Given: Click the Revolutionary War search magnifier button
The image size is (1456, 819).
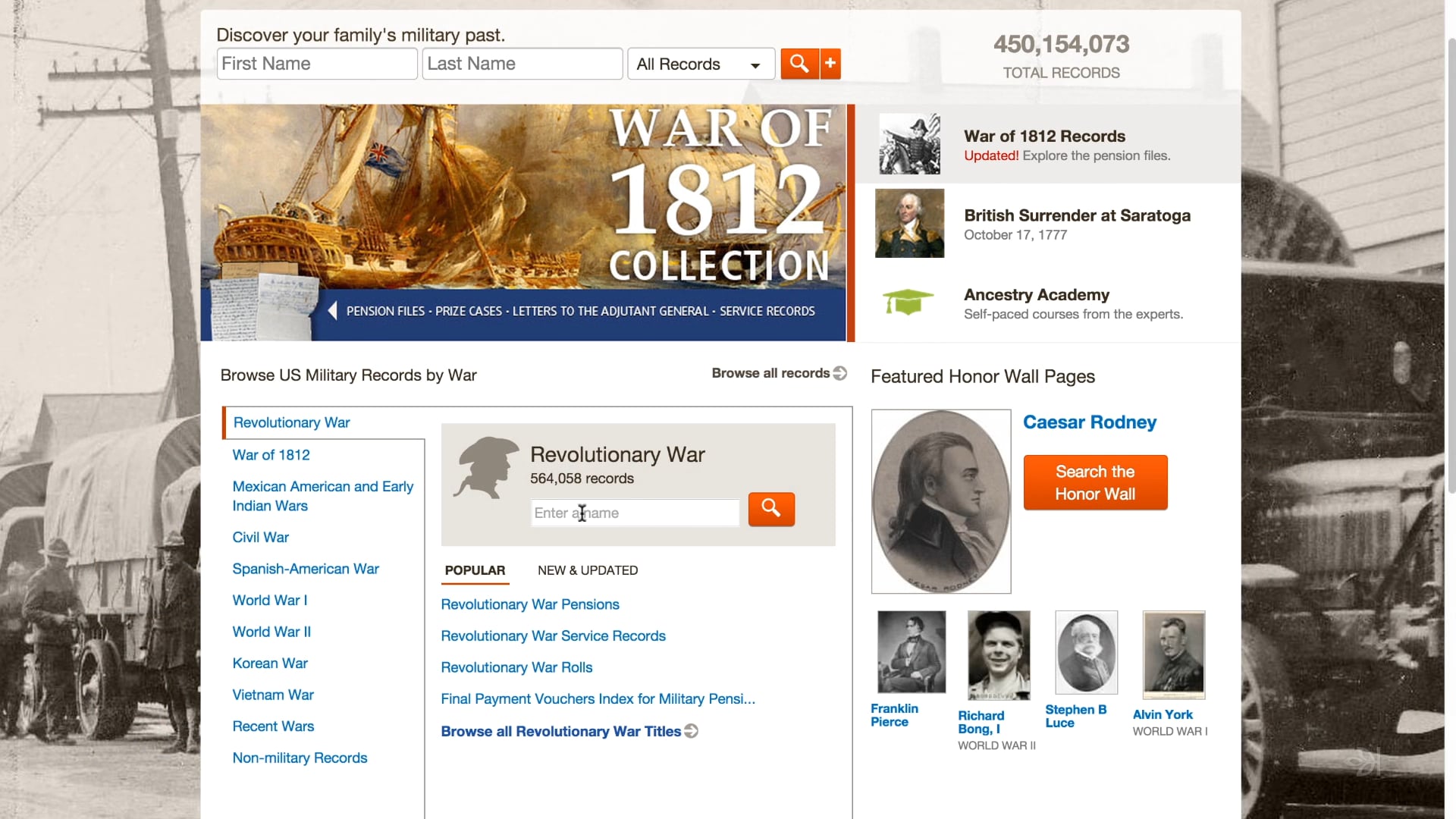Looking at the screenshot, I should click(771, 509).
